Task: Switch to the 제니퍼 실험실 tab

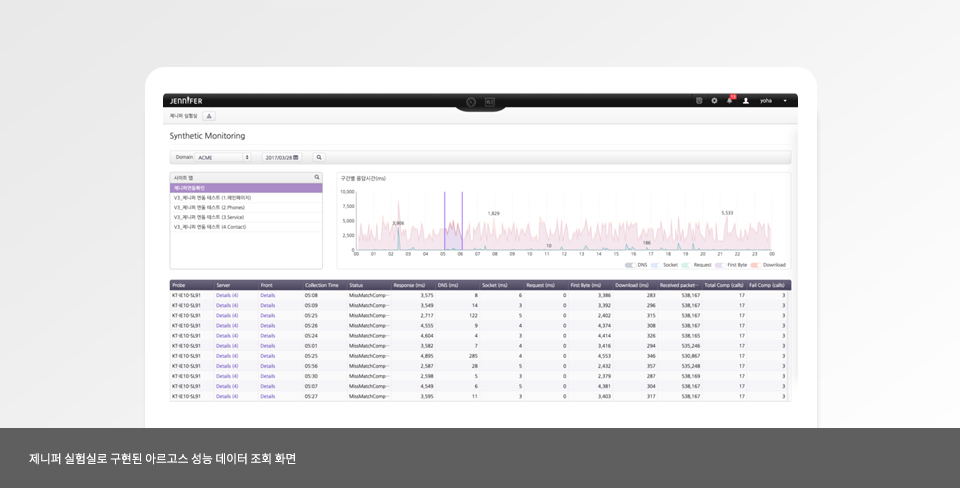Action: click(183, 116)
